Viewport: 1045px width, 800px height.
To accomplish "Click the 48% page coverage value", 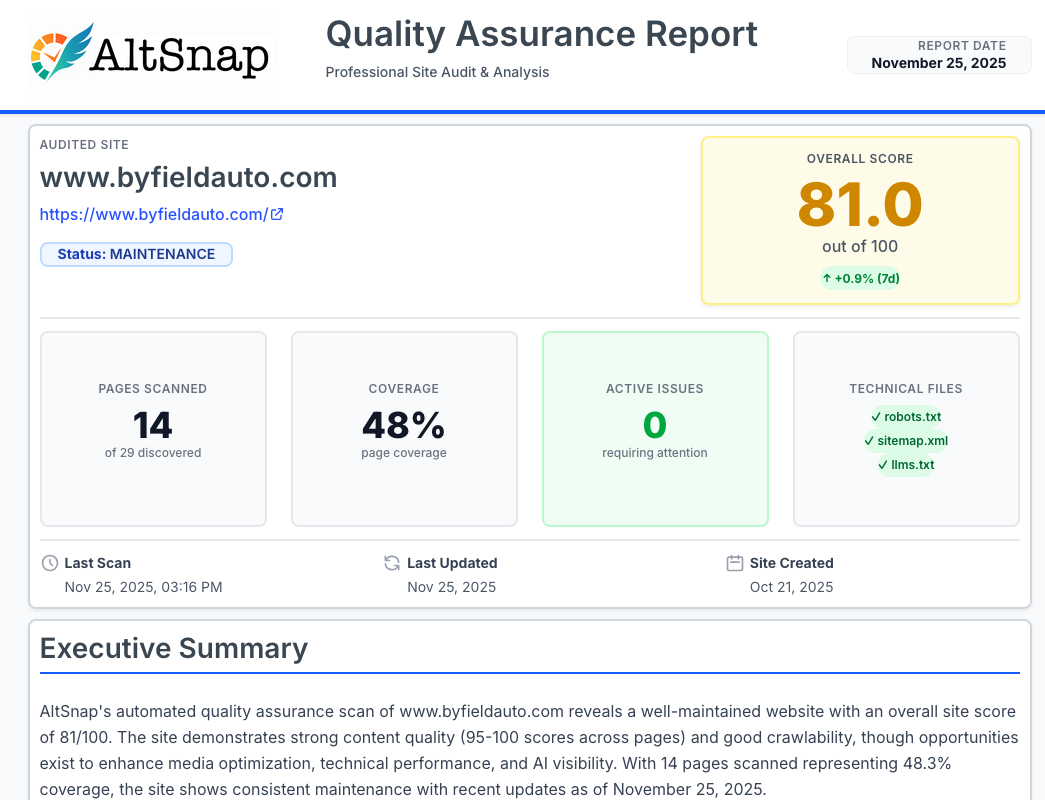I will click(403, 426).
